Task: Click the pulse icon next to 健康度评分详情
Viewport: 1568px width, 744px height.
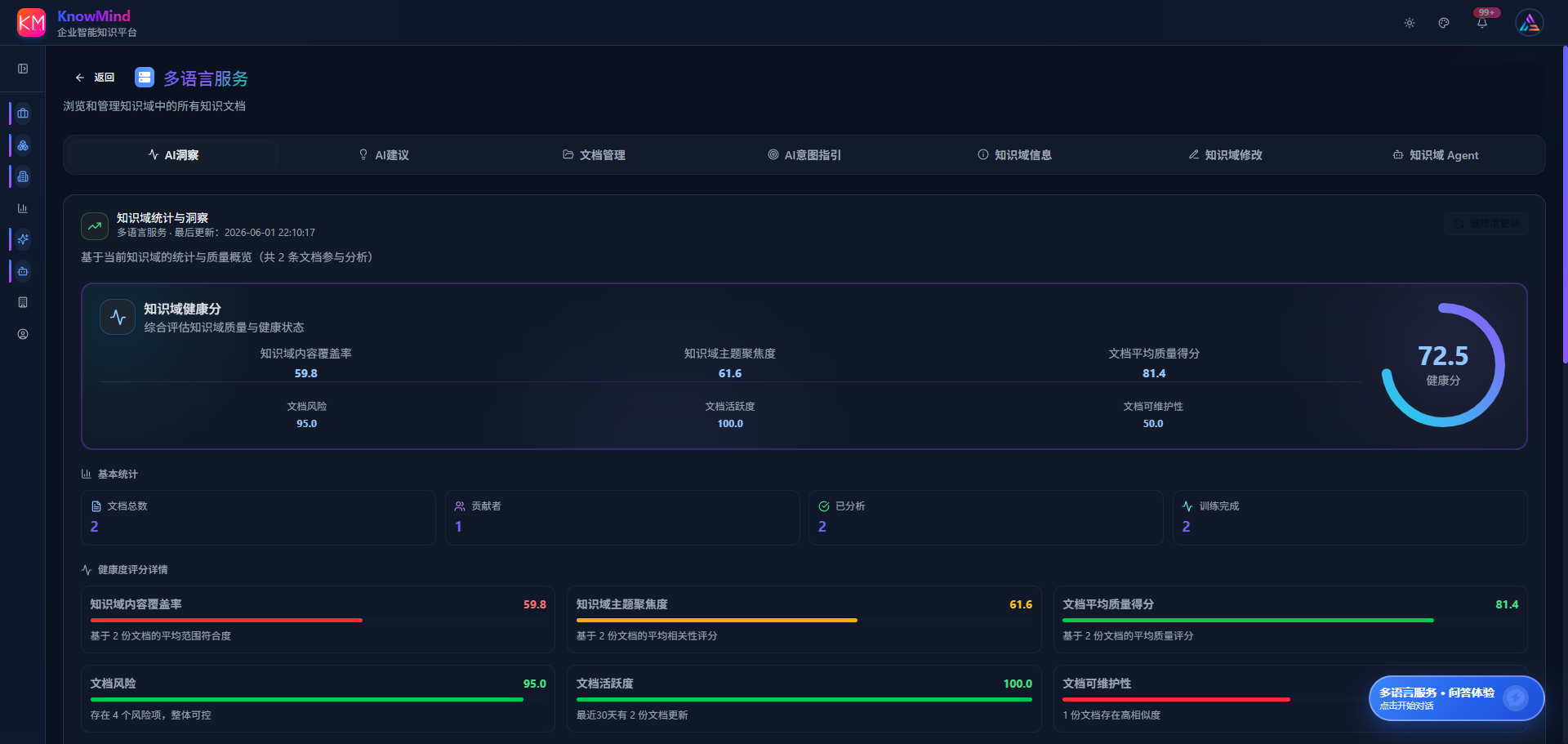Action: pos(87,570)
